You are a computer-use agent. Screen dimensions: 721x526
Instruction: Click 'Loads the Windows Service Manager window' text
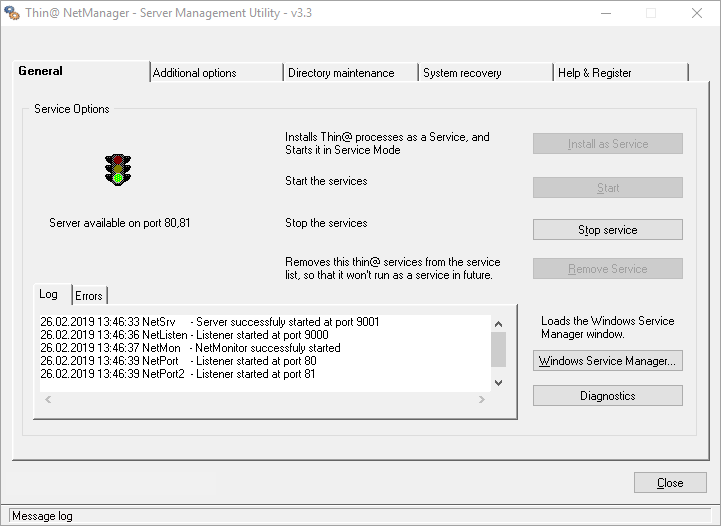(607, 327)
